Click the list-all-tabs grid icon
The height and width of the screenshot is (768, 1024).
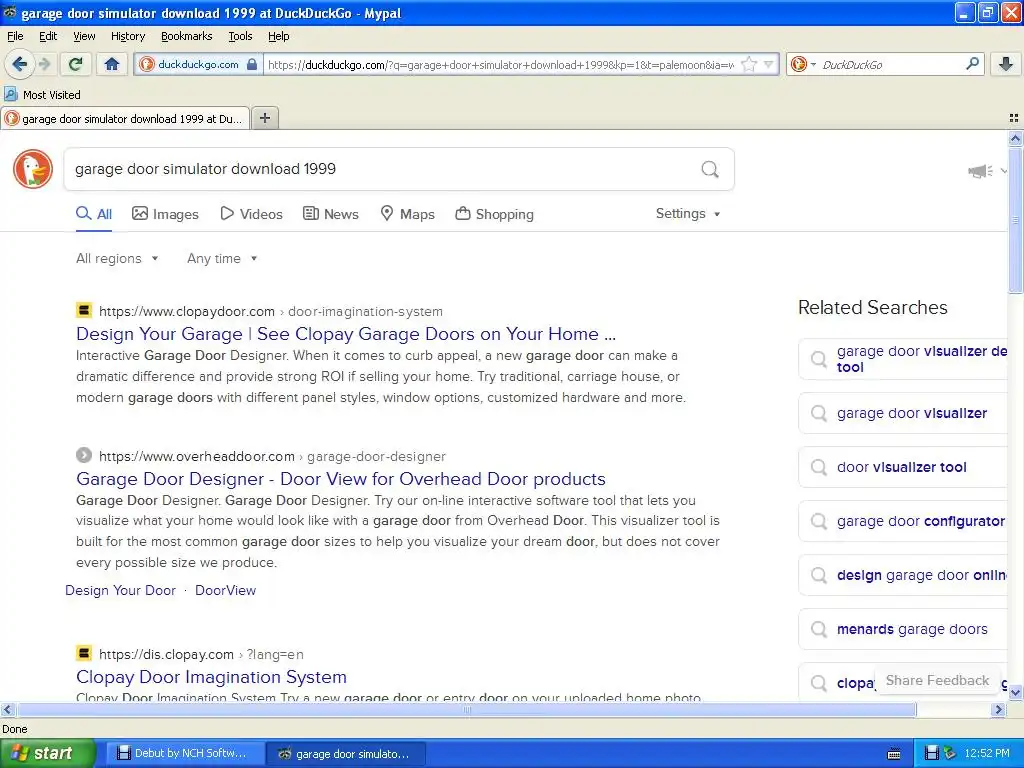pyautogui.click(x=1014, y=118)
